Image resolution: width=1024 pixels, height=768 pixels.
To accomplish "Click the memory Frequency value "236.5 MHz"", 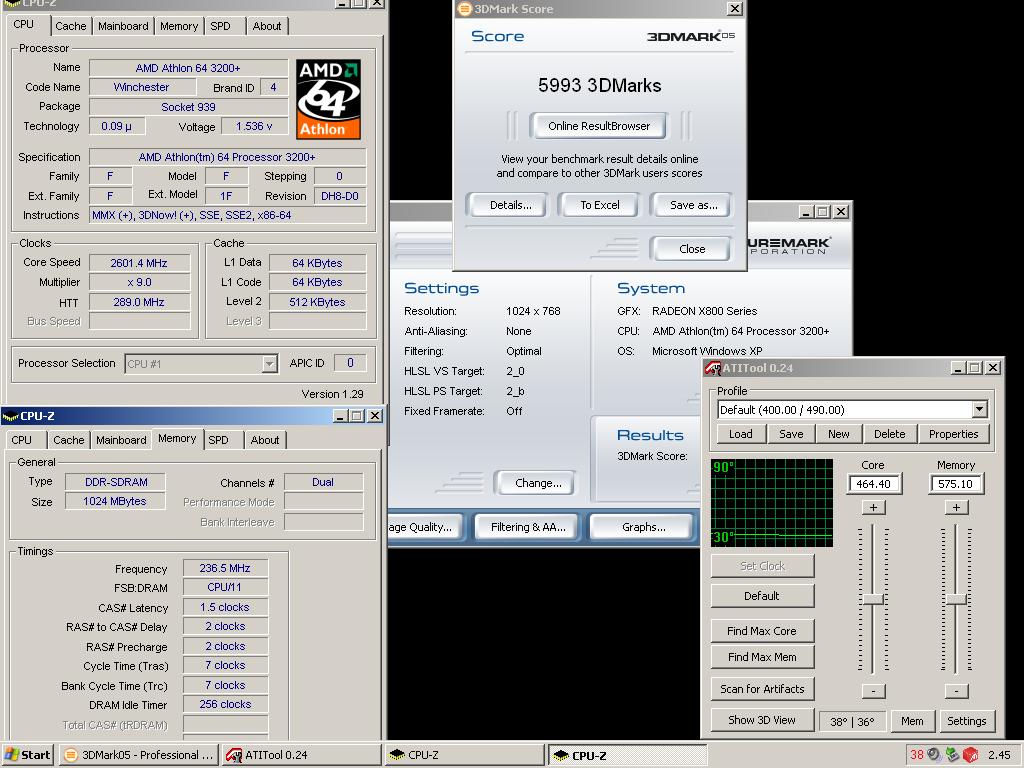I will coord(225,569).
